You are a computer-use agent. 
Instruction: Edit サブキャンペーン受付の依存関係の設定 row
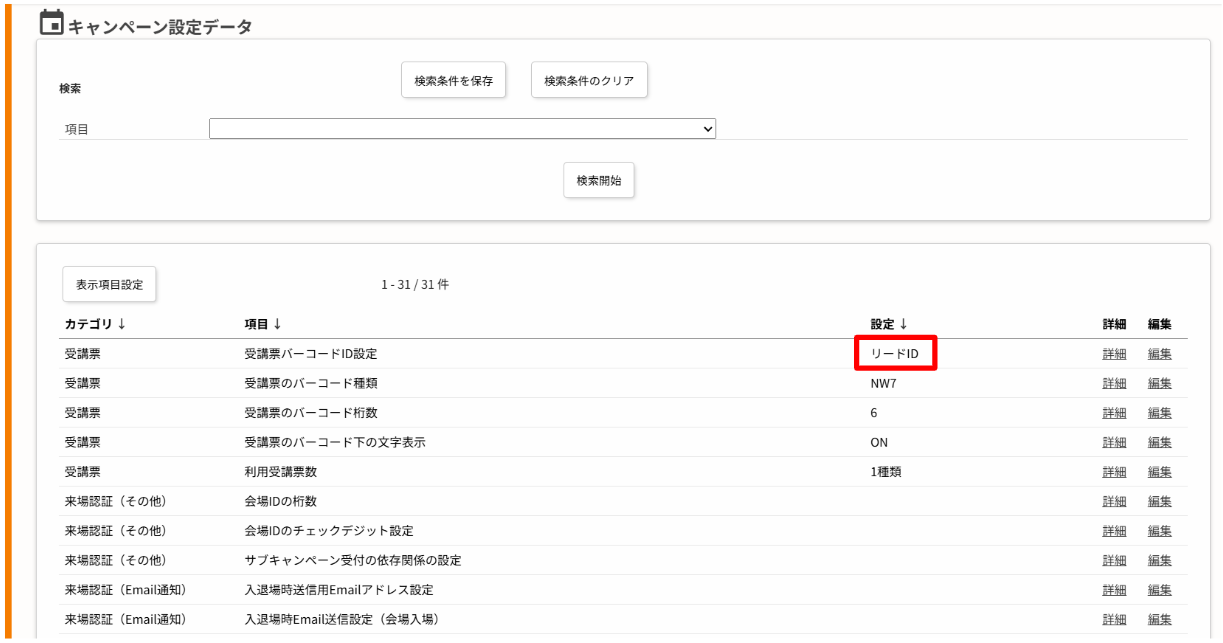(x=1160, y=560)
